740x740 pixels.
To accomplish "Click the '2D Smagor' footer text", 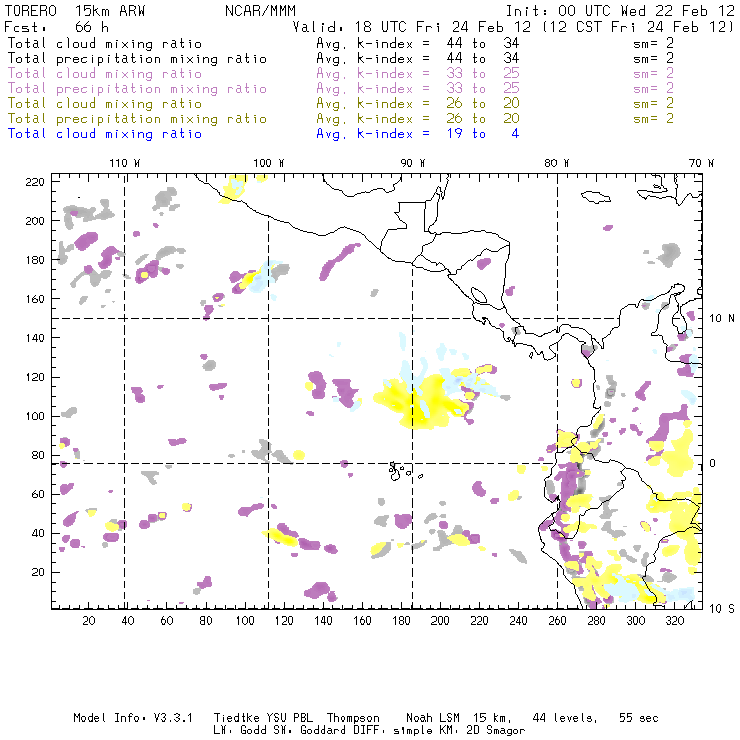I will [x=496, y=731].
